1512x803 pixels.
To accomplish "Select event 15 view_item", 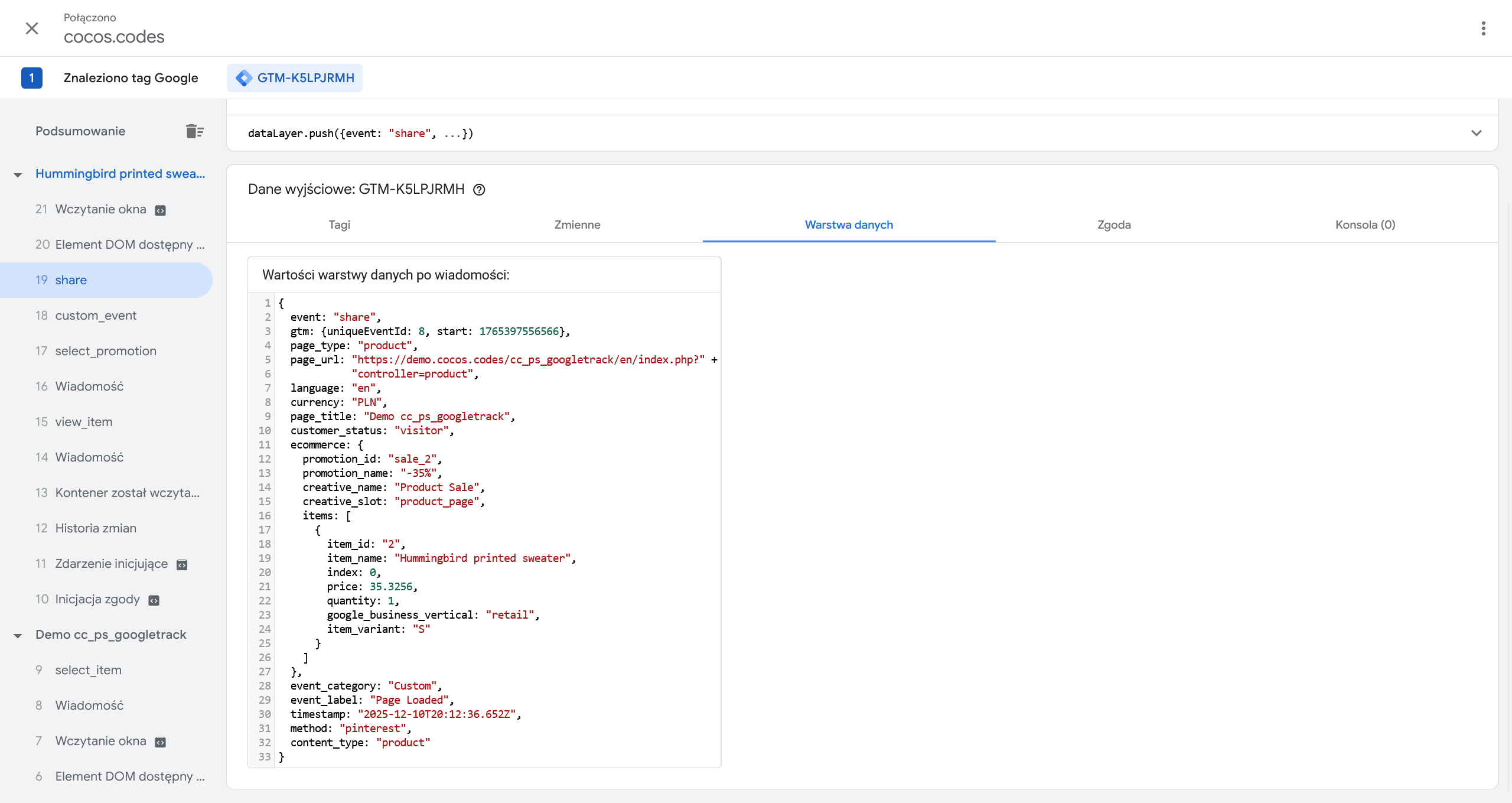I will tap(83, 421).
